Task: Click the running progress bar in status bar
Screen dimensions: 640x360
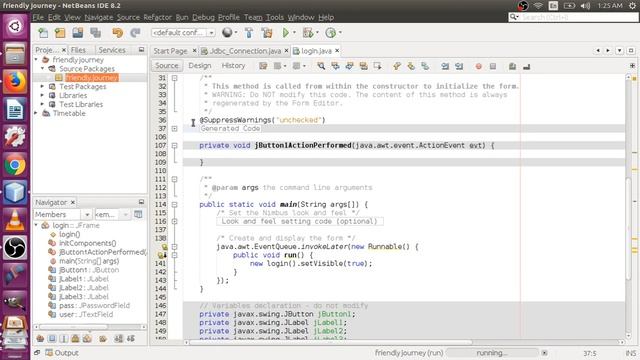Action: [492, 353]
